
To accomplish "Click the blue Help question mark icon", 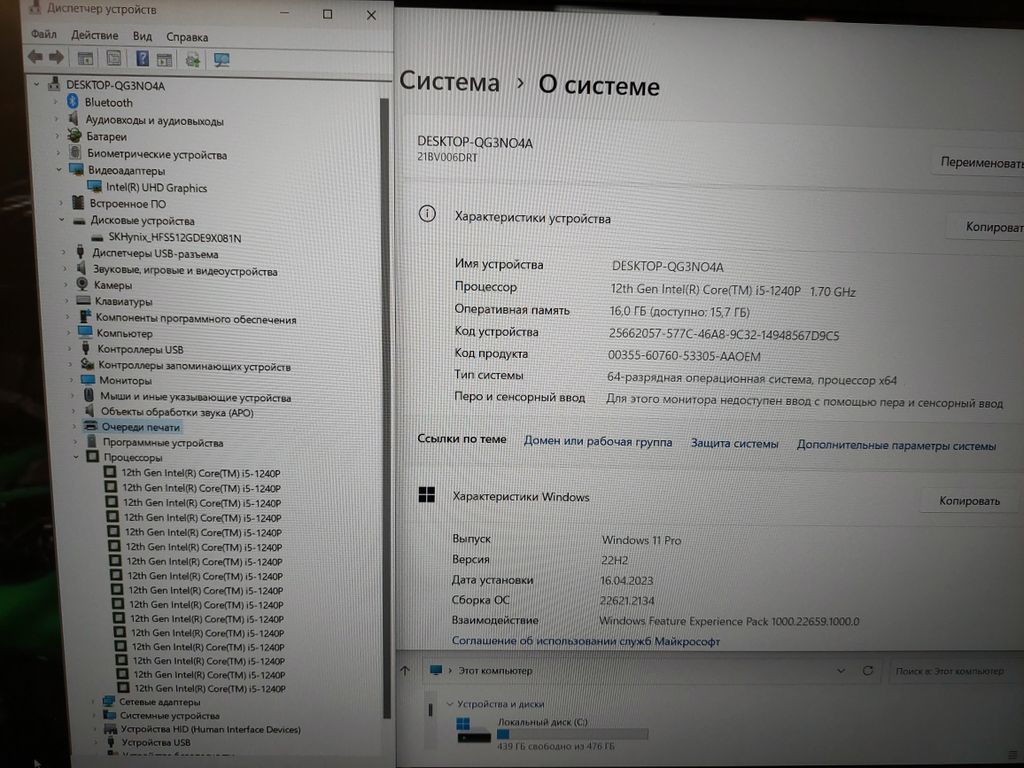I will coord(142,59).
